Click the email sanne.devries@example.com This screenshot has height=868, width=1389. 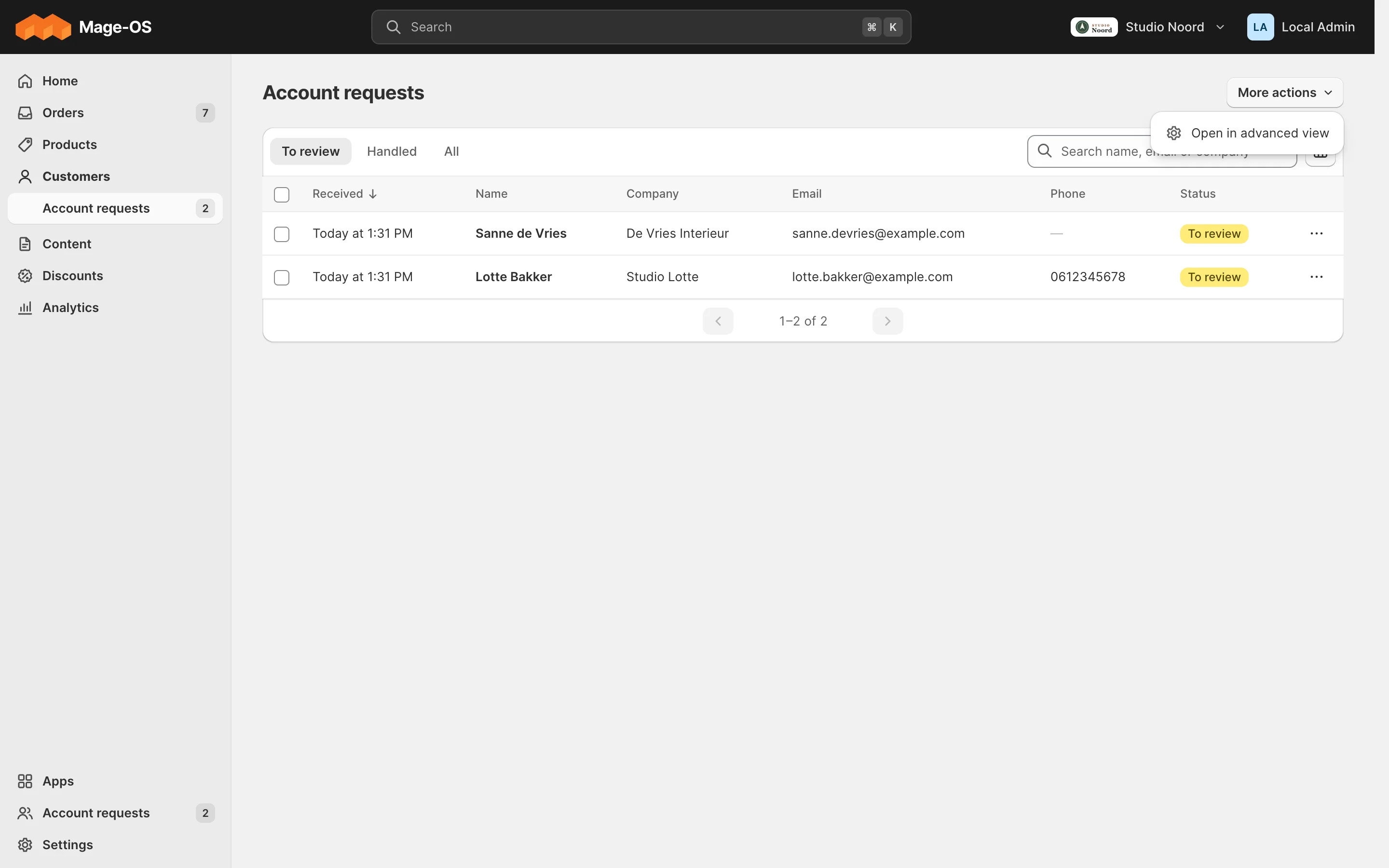(878, 234)
